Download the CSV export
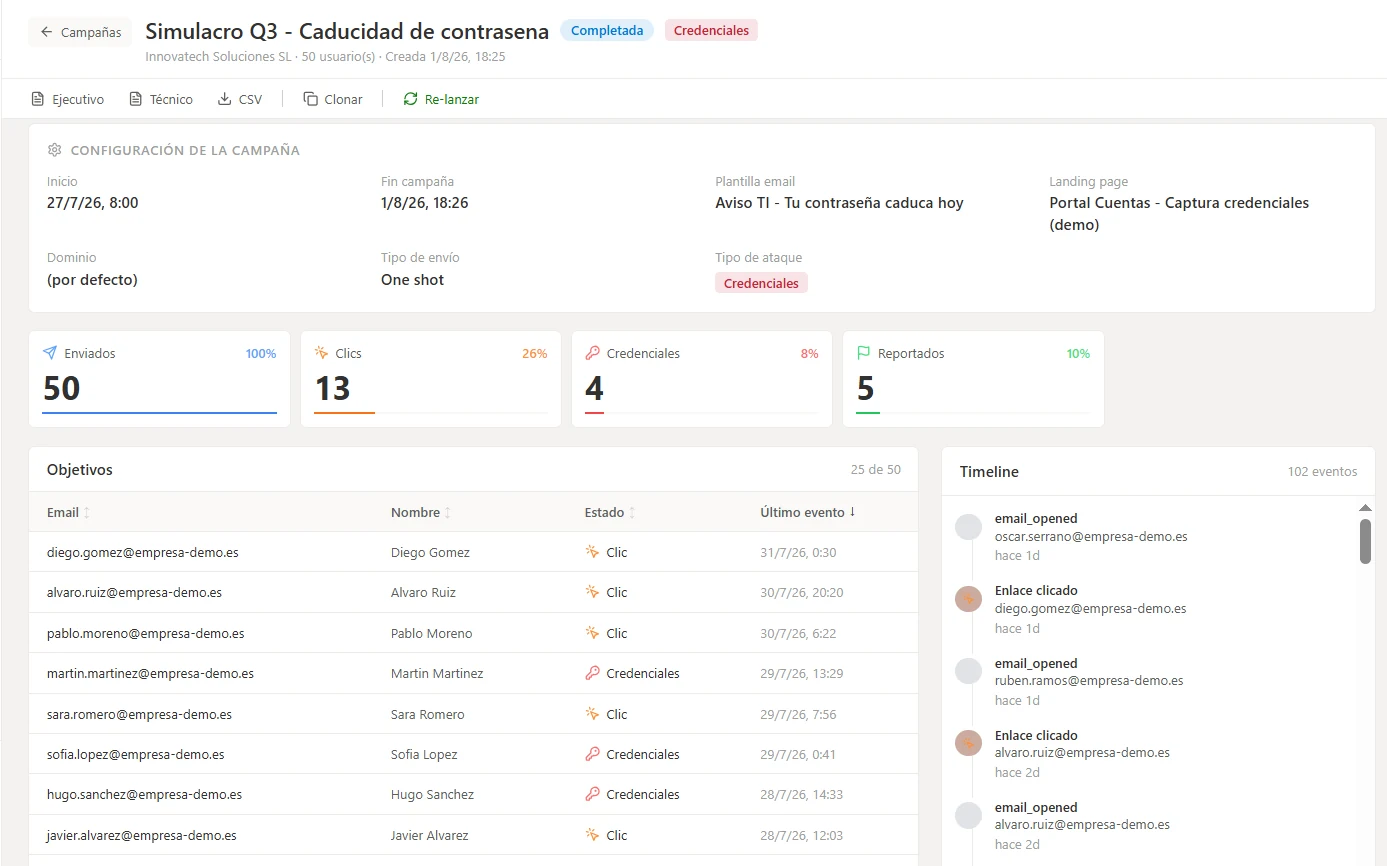The width and height of the screenshot is (1387, 866). pos(240,99)
